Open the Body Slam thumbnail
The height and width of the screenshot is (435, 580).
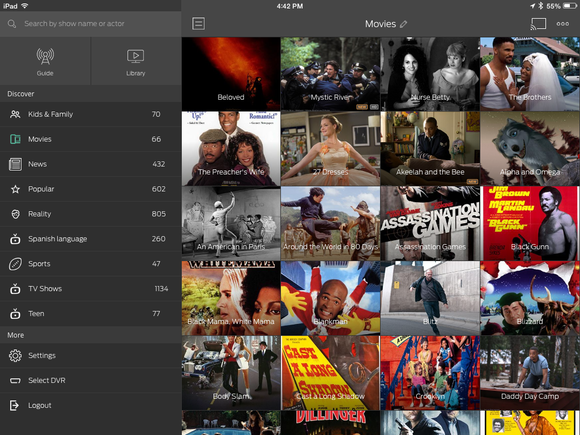coord(231,372)
